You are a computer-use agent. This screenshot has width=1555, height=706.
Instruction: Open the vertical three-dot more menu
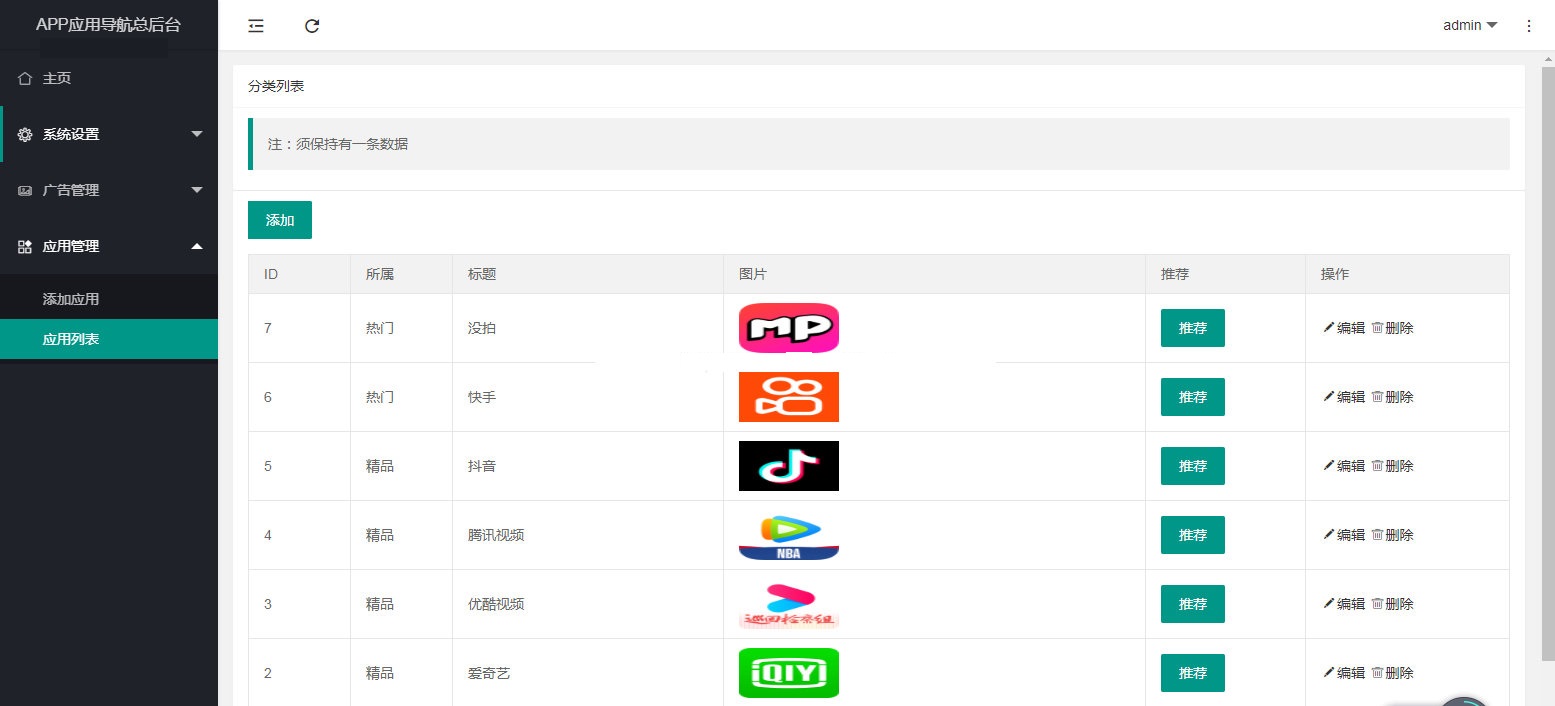pyautogui.click(x=1528, y=26)
